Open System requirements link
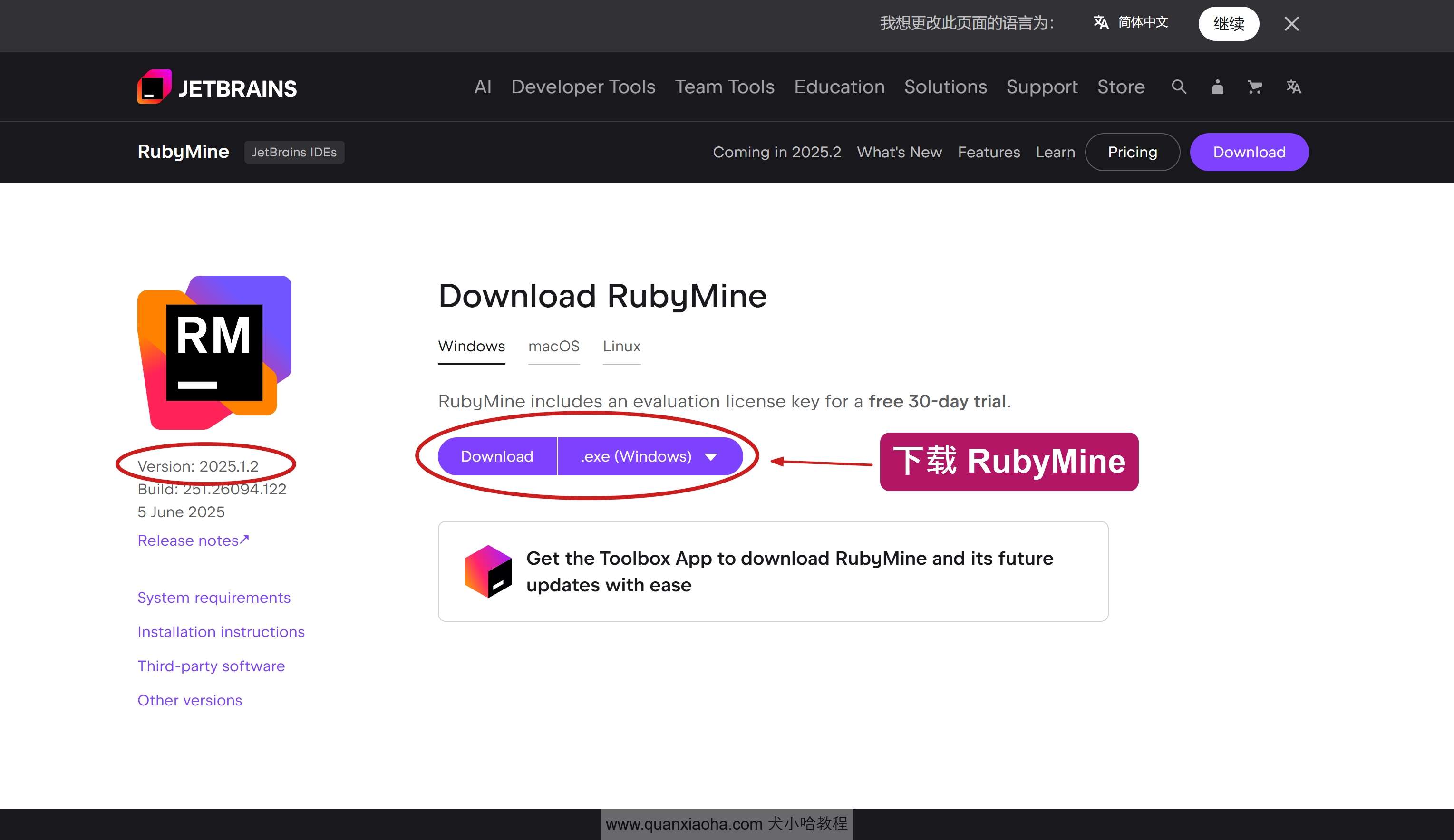 (x=213, y=598)
